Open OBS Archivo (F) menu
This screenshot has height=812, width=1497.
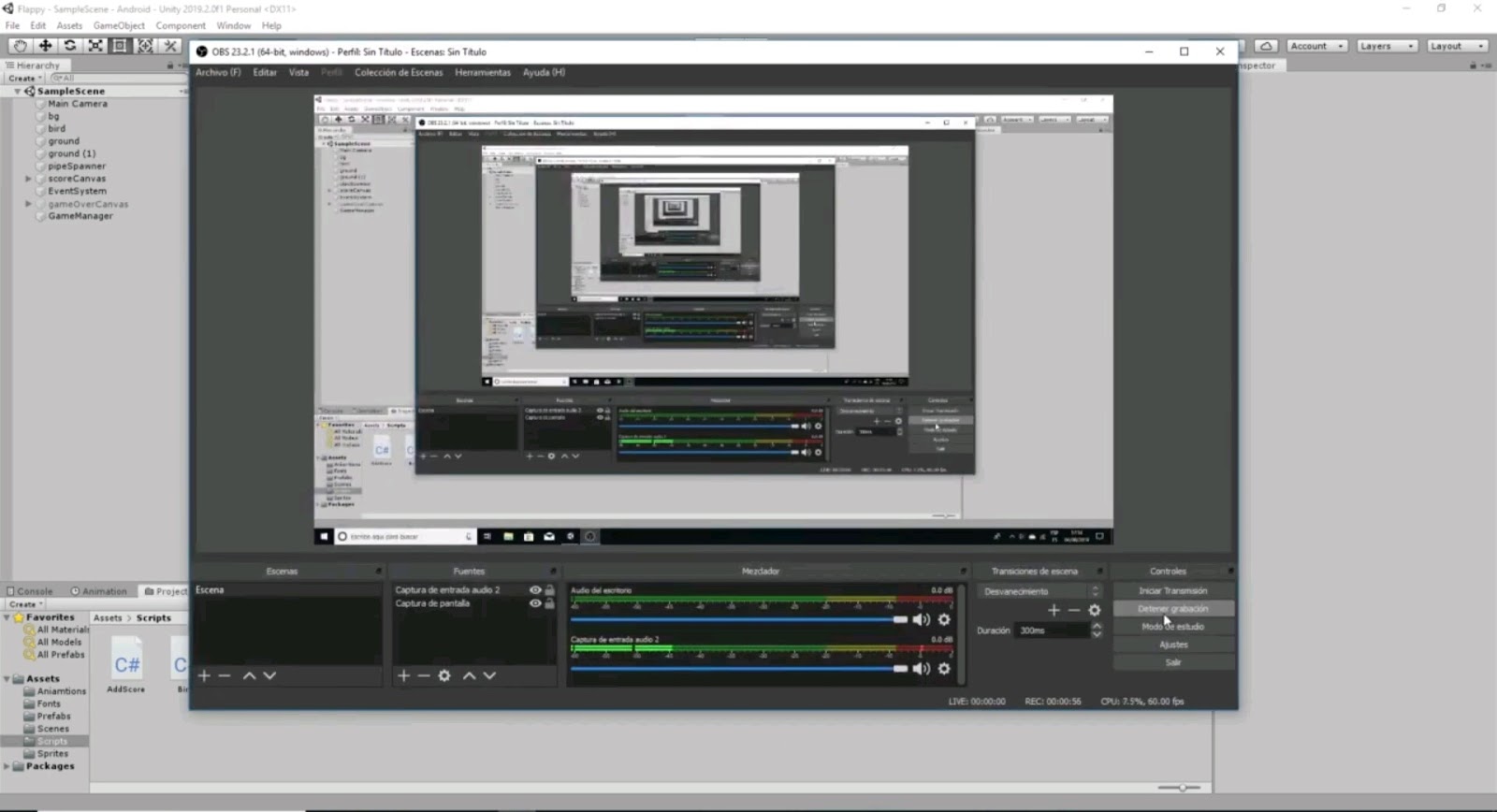218,72
